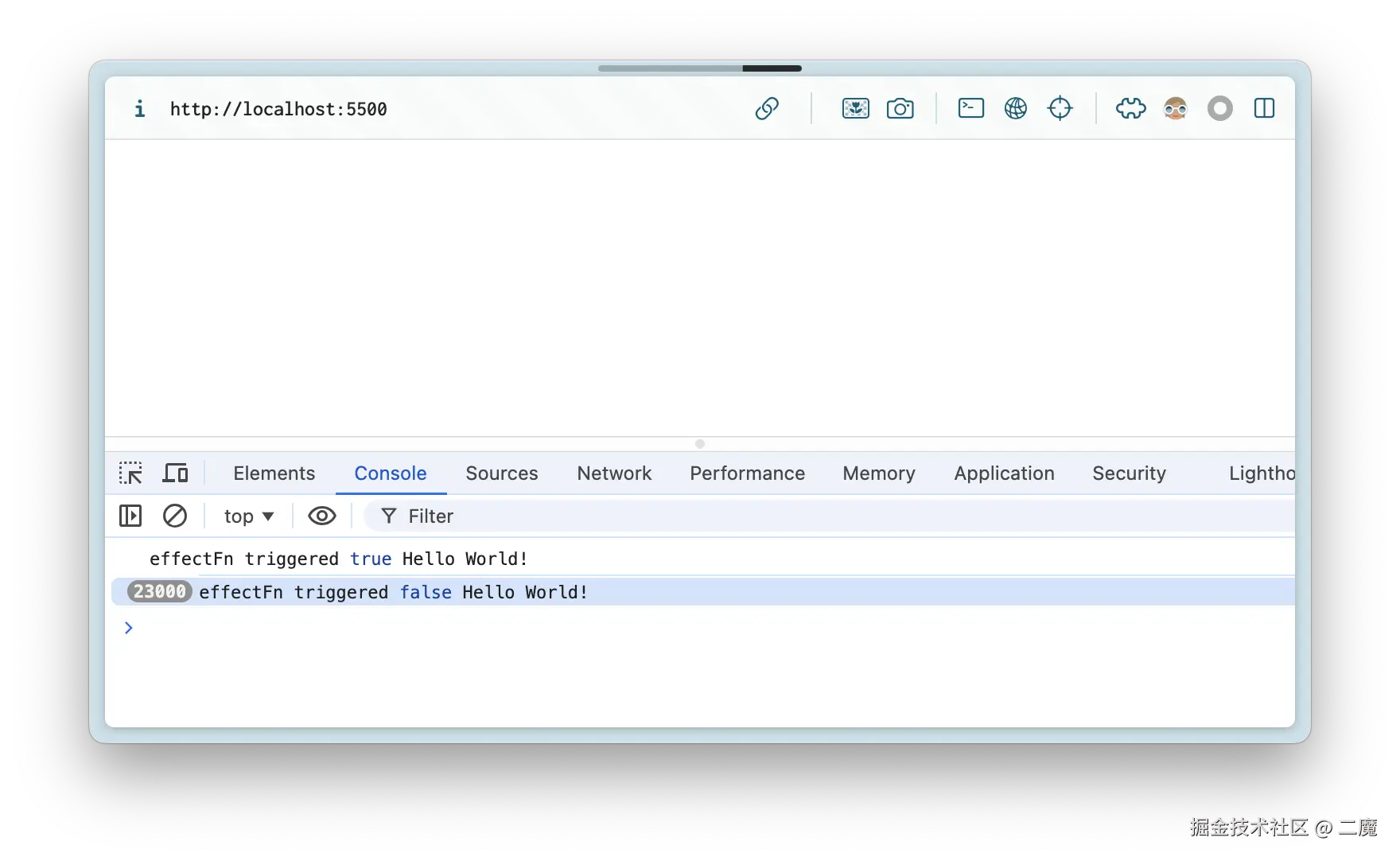Click the drag handle pill atop the window
This screenshot has height=861, width=1400.
[700, 68]
